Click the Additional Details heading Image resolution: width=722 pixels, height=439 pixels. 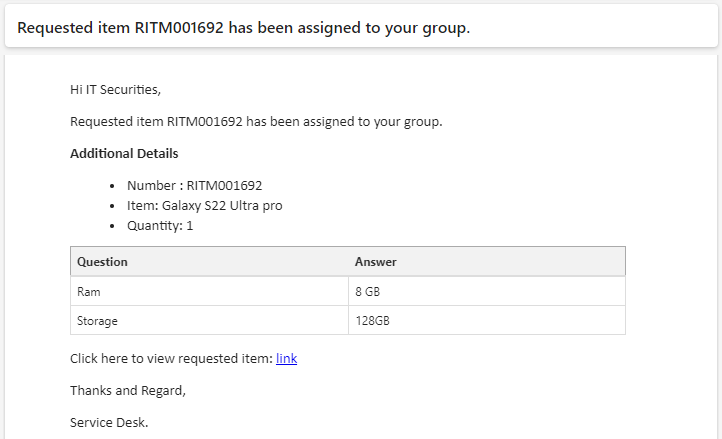point(124,153)
